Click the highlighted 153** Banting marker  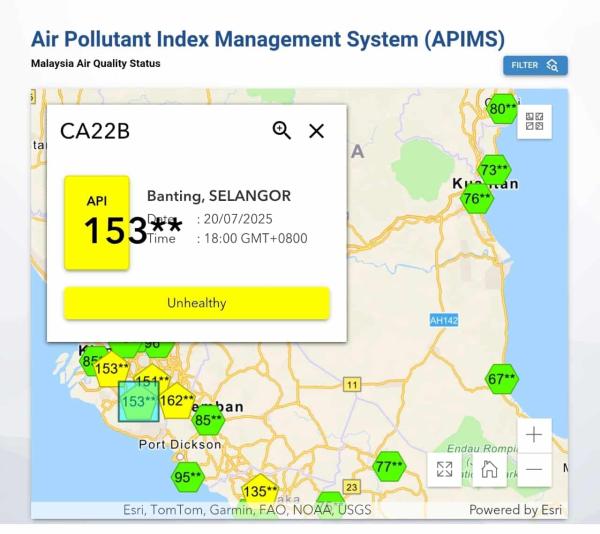[x=138, y=401]
